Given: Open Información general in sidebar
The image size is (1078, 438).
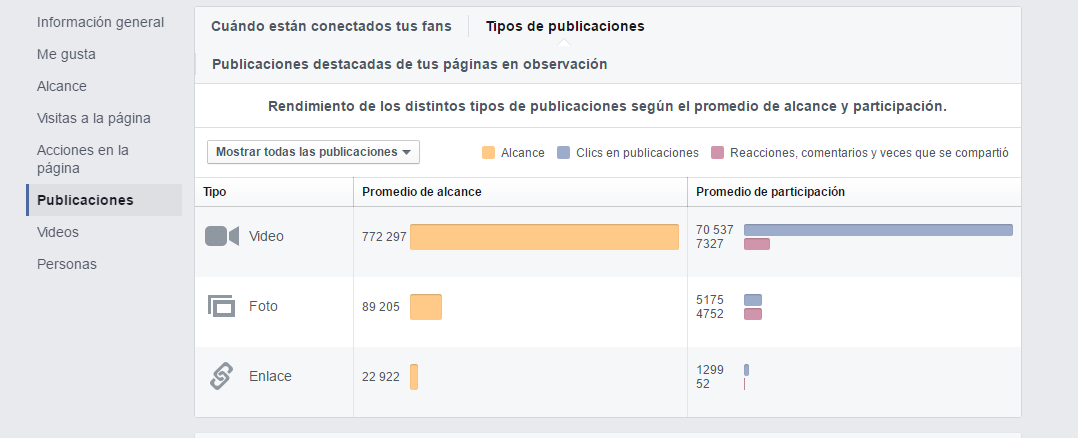Looking at the screenshot, I should tap(100, 22).
